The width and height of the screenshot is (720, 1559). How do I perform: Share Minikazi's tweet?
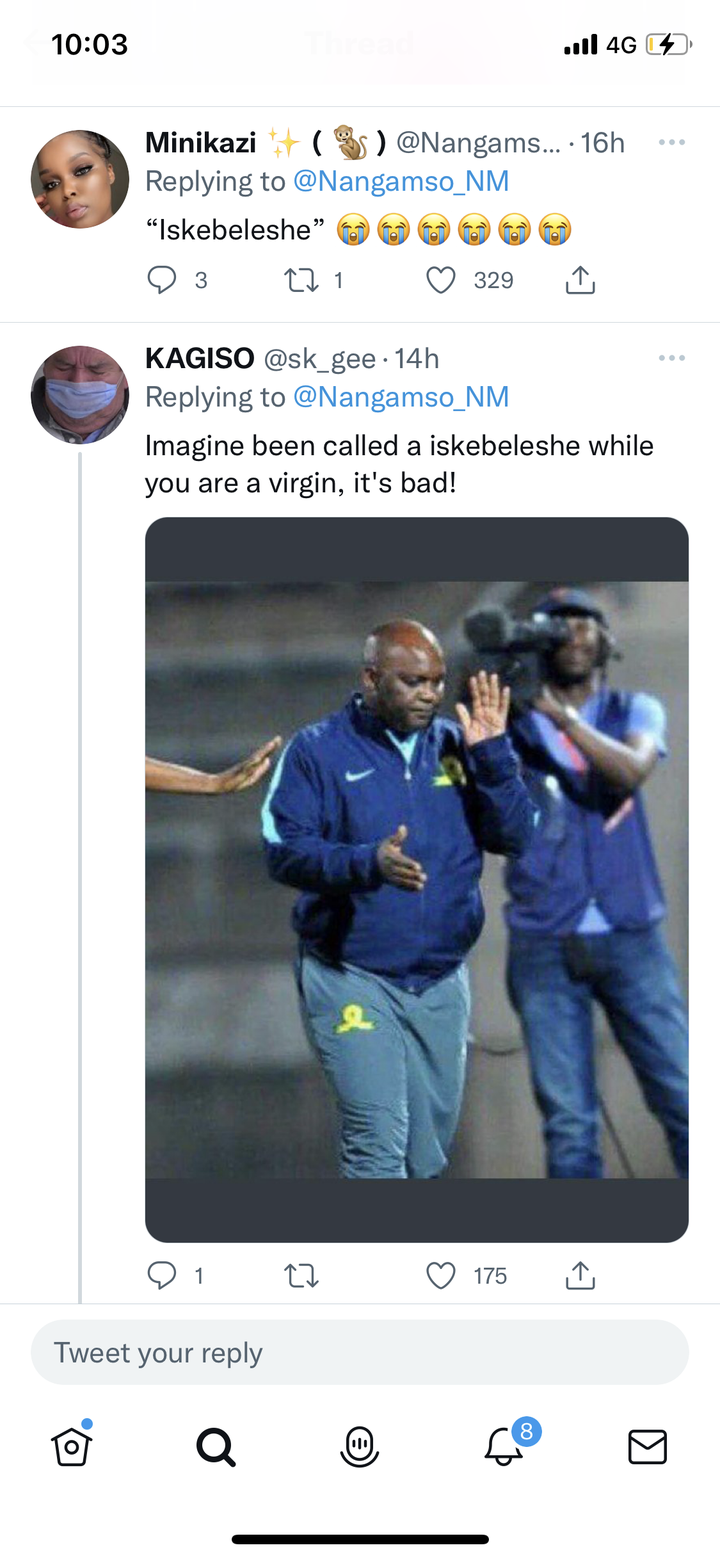pyautogui.click(x=580, y=281)
